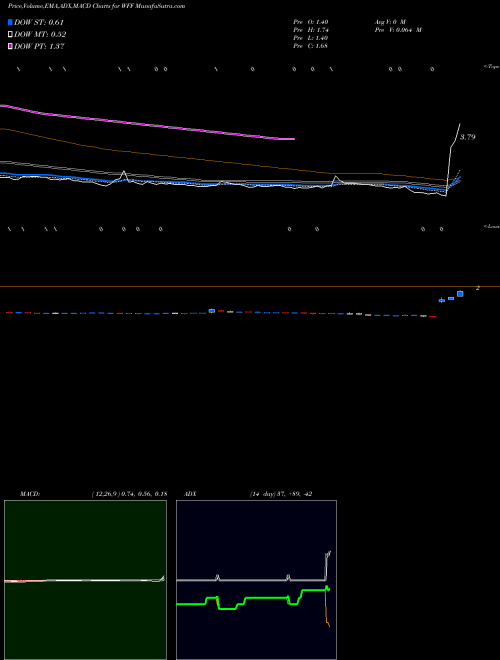Click the 'Pre H: 1.74' value
This screenshot has height=660, width=500.
tap(311, 30)
